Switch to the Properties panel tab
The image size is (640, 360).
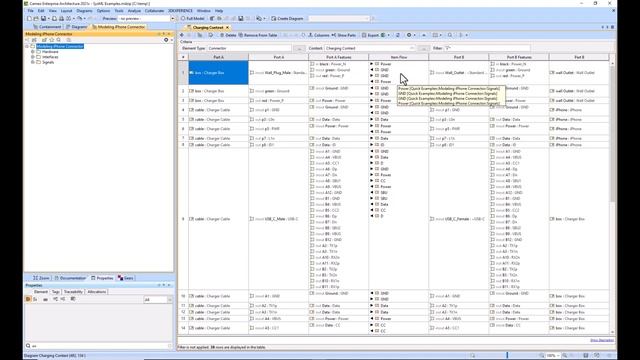click(x=102, y=278)
